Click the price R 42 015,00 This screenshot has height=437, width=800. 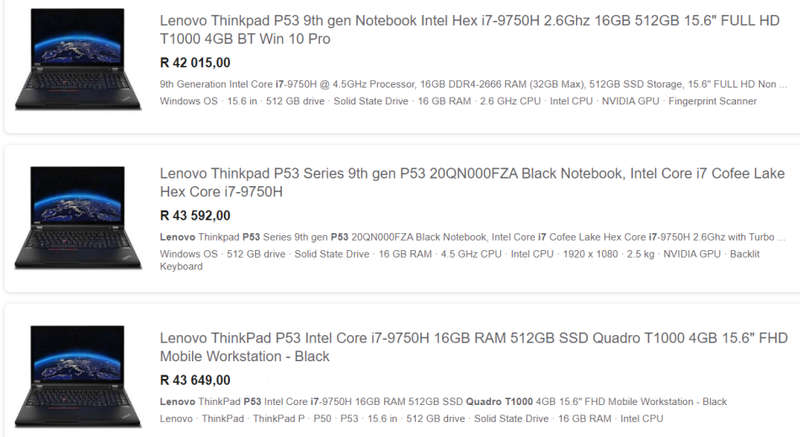pos(195,63)
